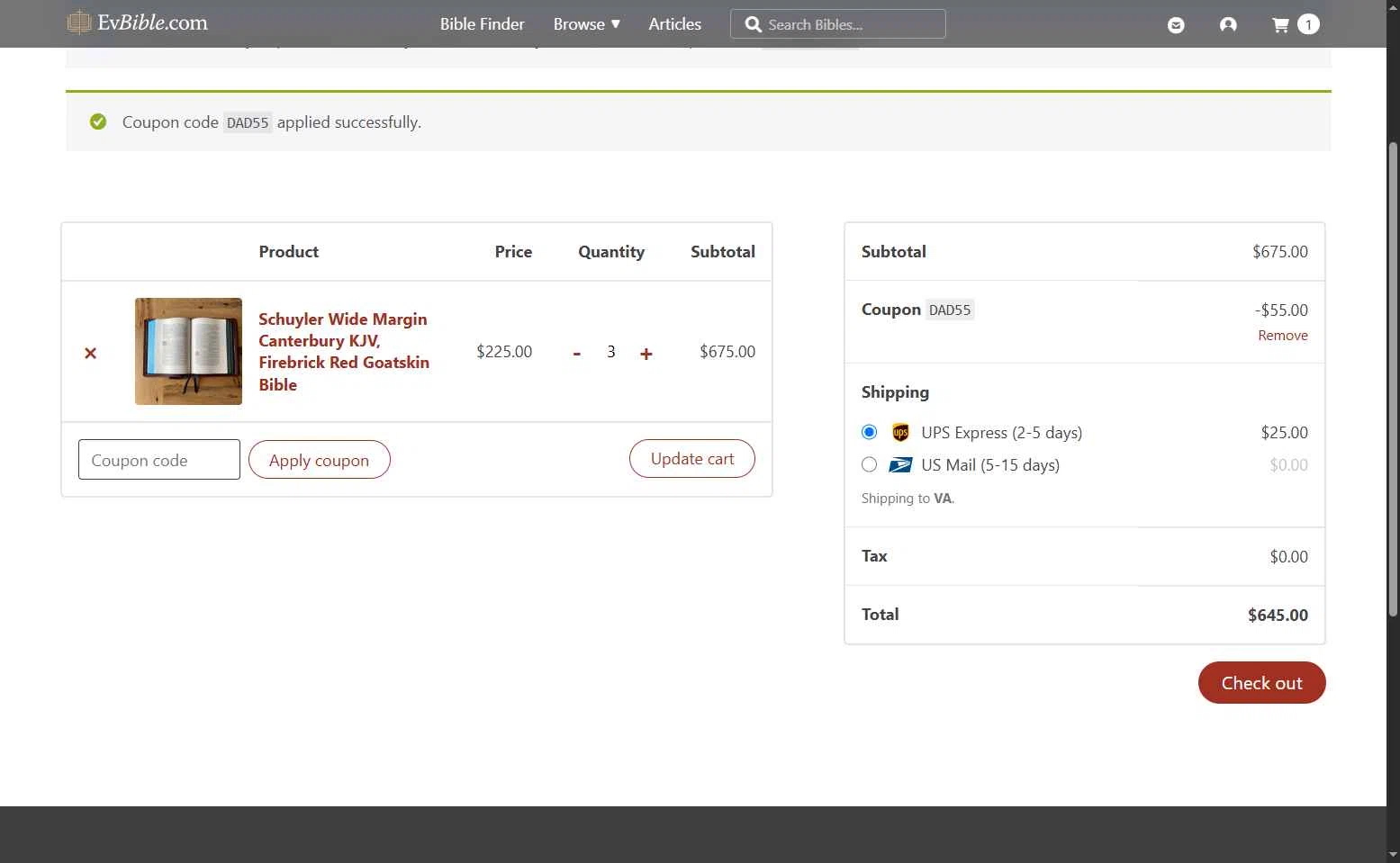Click the $25.00 UPS shipping cost
Screen dimensions: 1400x863
1284,433
